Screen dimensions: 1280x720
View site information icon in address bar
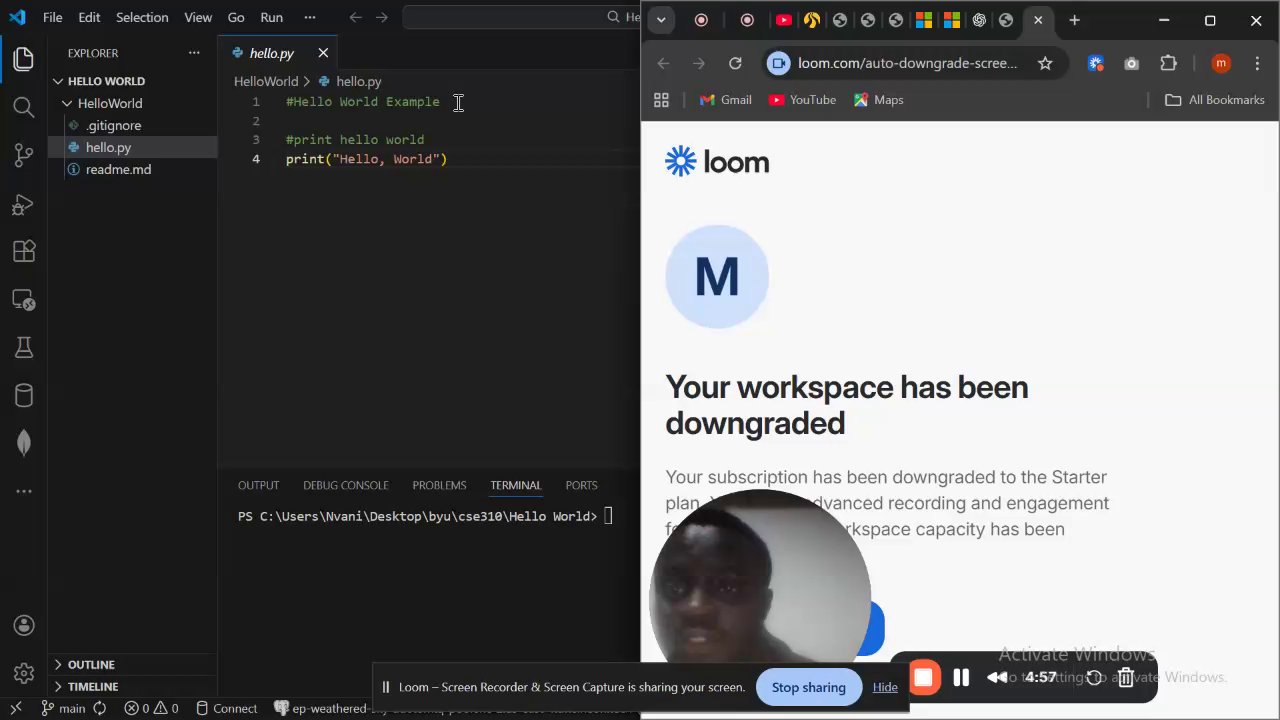click(778, 63)
